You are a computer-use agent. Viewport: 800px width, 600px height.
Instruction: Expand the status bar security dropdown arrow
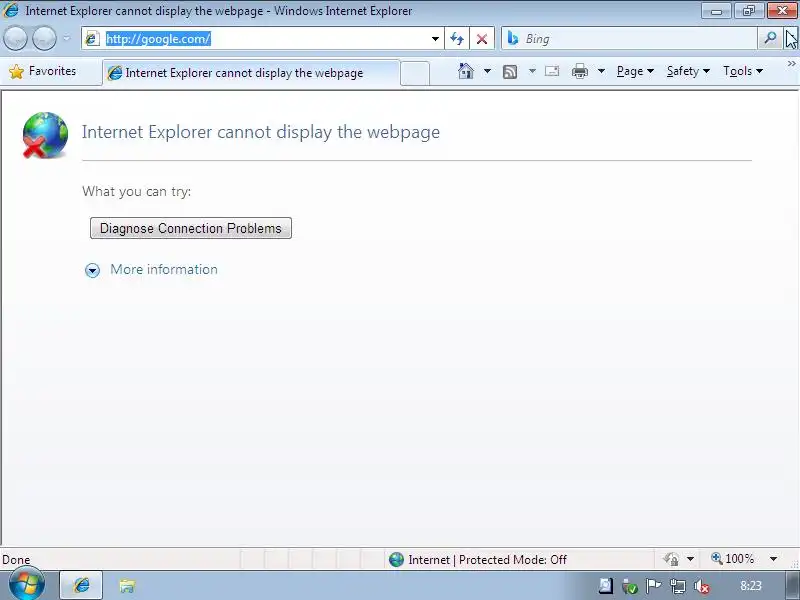pos(690,559)
